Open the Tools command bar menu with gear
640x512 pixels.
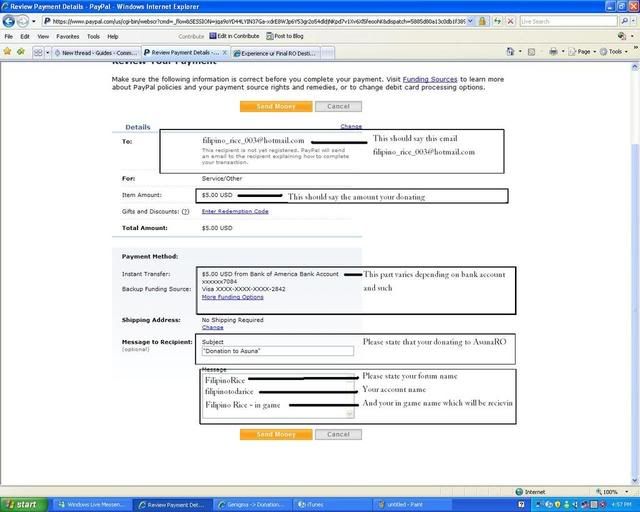(x=613, y=51)
